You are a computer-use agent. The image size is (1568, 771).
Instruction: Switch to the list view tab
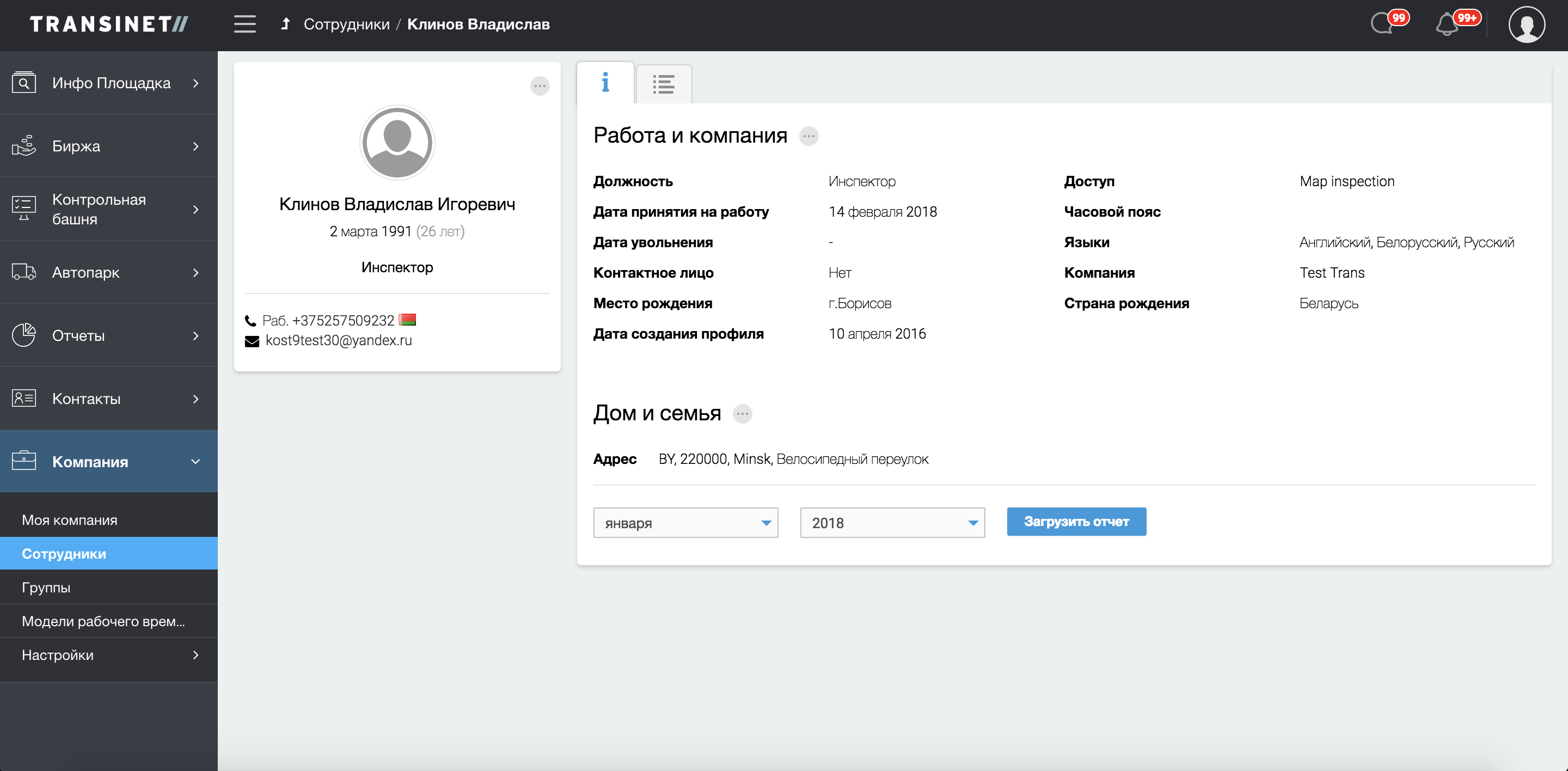pyautogui.click(x=664, y=84)
